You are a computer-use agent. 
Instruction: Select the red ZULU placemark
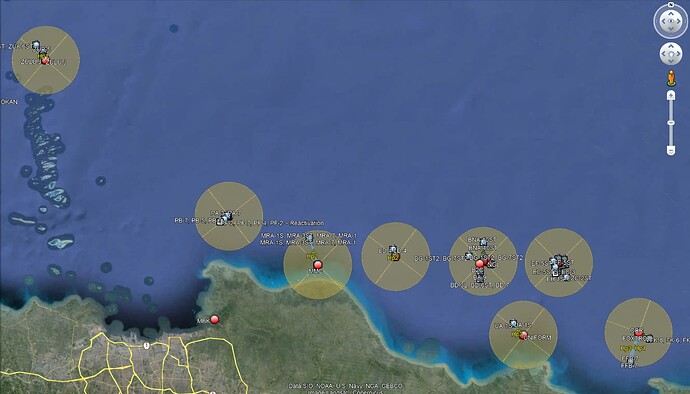[45, 61]
